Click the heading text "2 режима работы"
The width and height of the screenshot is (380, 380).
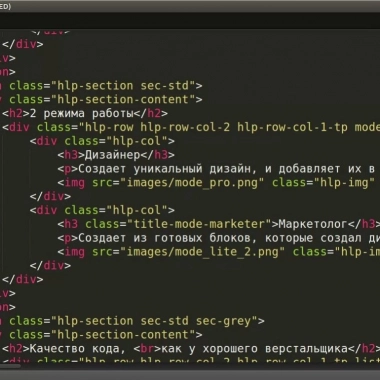[x=82, y=114]
